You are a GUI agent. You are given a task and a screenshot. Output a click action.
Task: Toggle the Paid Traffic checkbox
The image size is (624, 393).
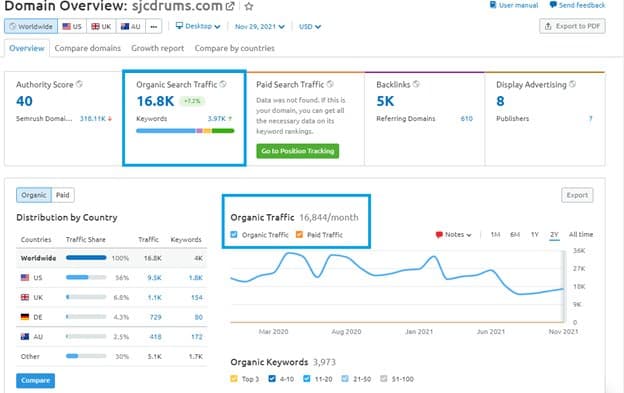pos(299,235)
